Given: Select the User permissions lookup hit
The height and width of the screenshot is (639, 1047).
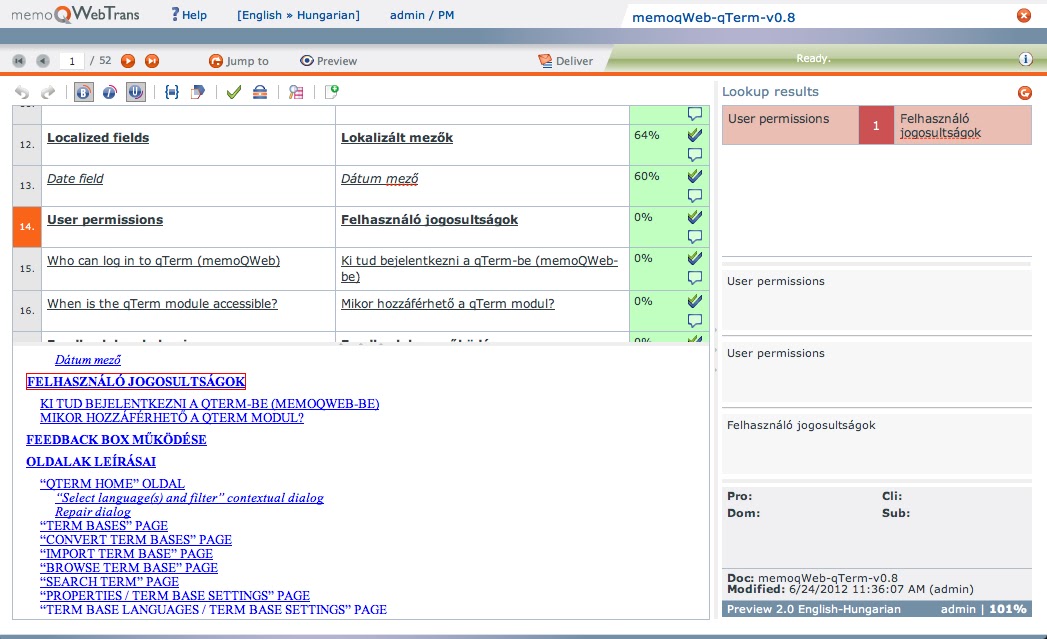Looking at the screenshot, I should tap(791, 125).
